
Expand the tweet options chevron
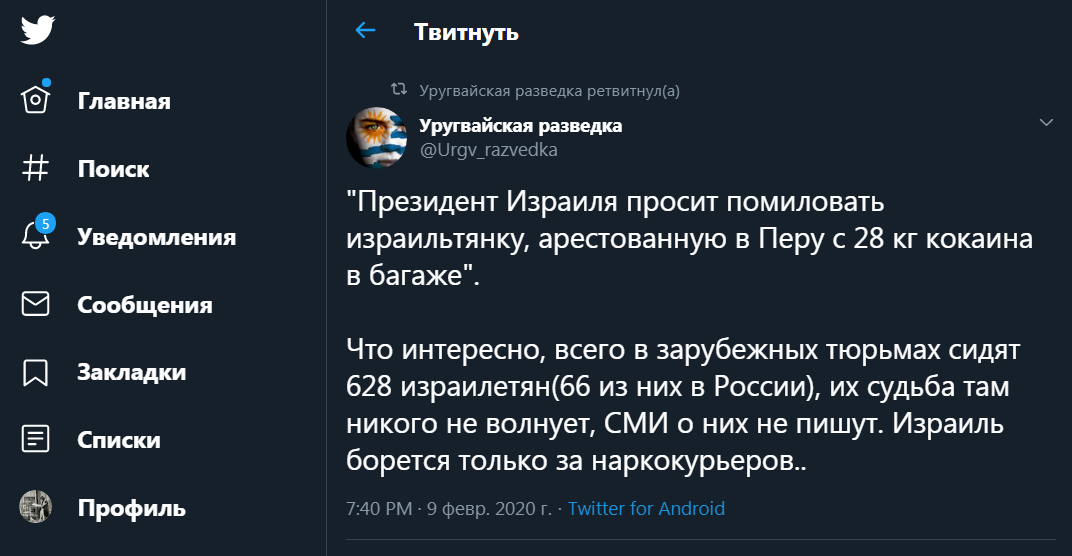point(1046,123)
